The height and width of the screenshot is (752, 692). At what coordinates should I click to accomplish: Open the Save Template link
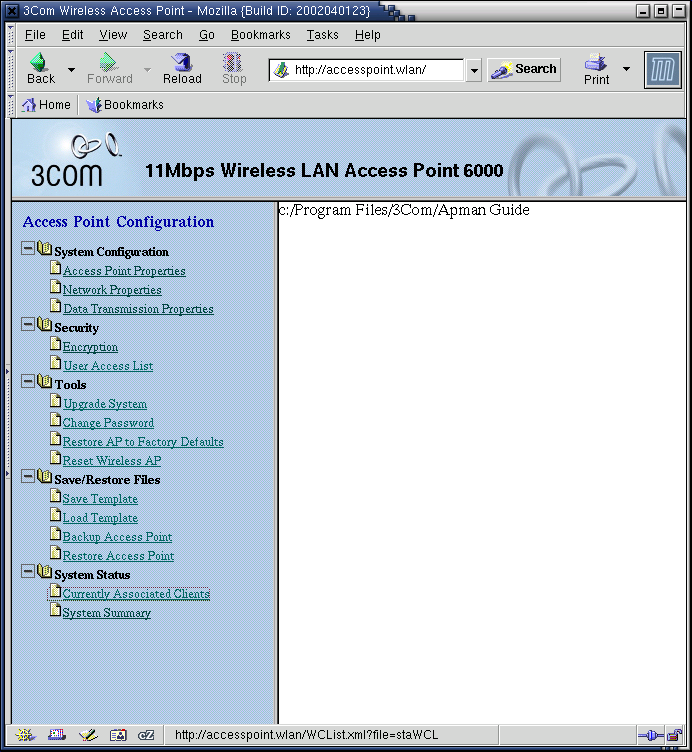(x=100, y=499)
